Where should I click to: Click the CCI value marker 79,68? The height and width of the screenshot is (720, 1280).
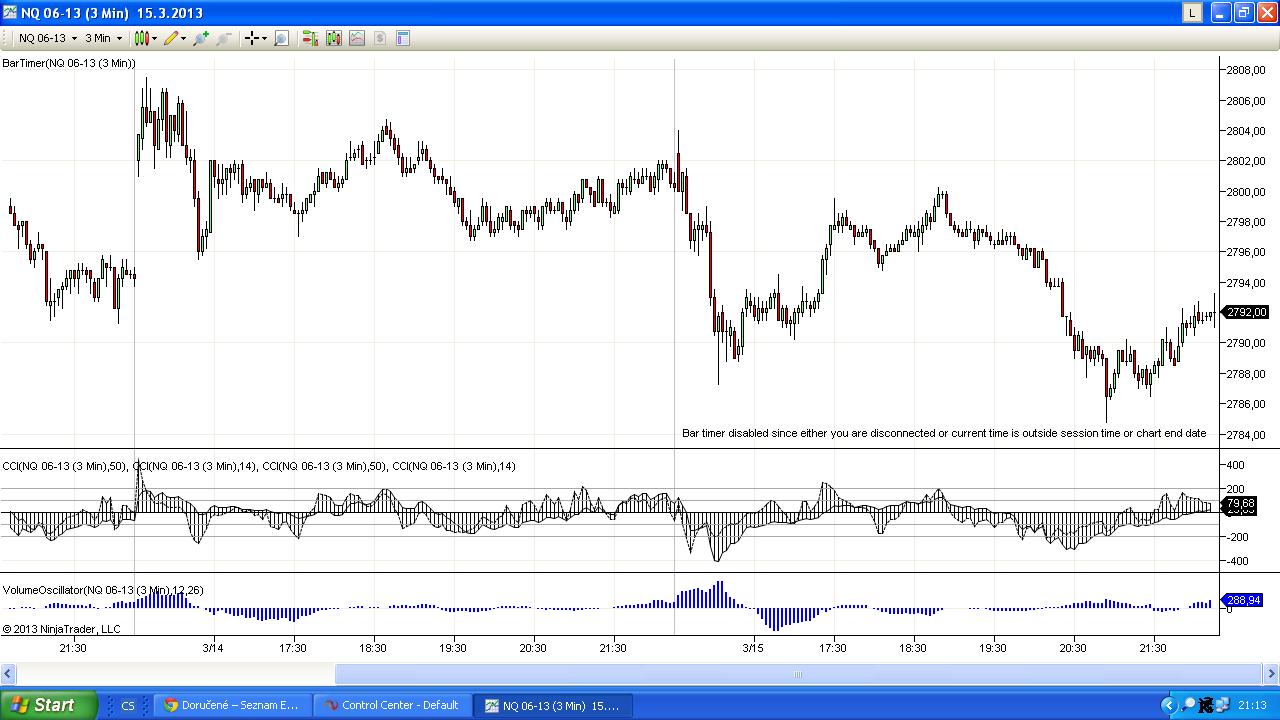click(1240, 503)
